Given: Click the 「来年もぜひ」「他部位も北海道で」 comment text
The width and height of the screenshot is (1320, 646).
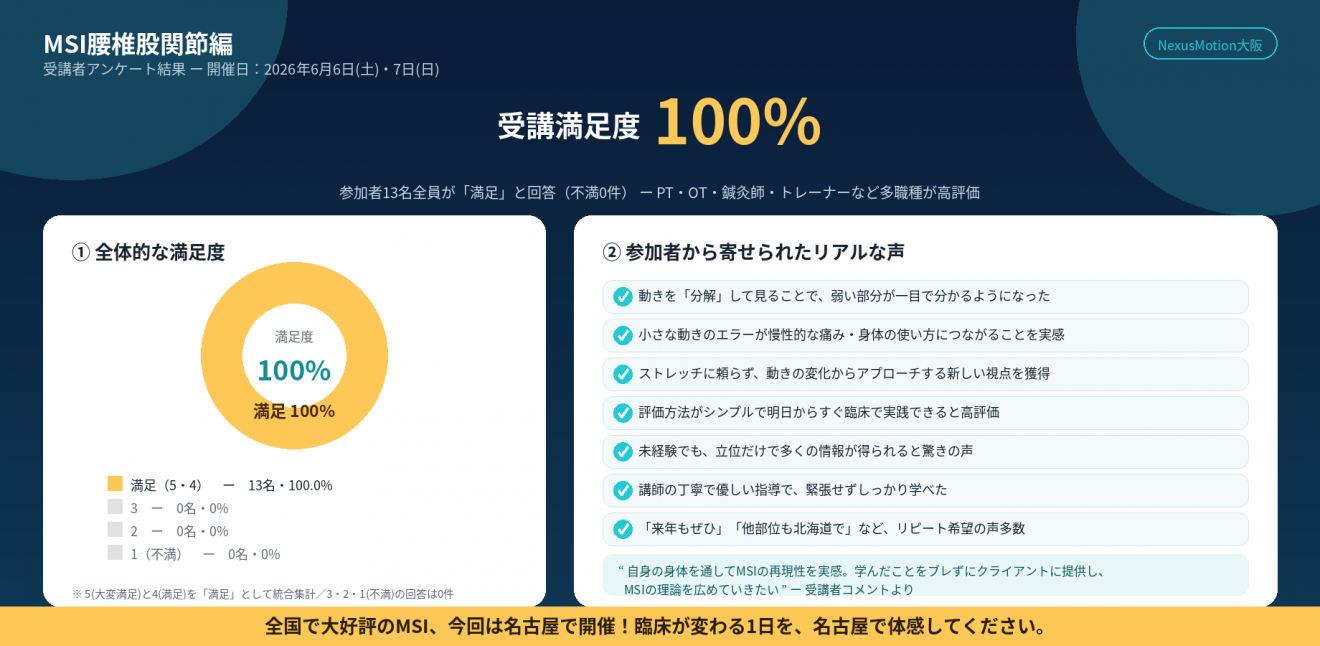Looking at the screenshot, I should (832, 528).
